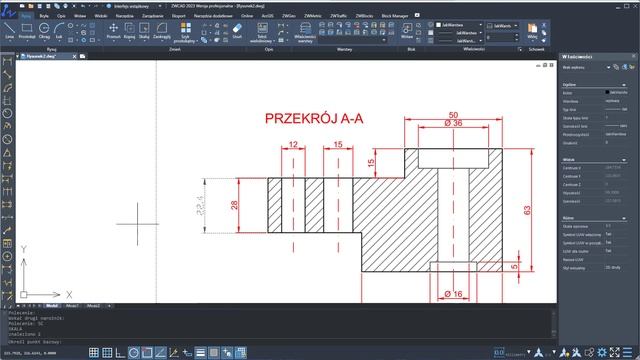Click the hatch tool icon in Rysuj panel
640x360 pixels.
pyautogui.click(x=71, y=40)
